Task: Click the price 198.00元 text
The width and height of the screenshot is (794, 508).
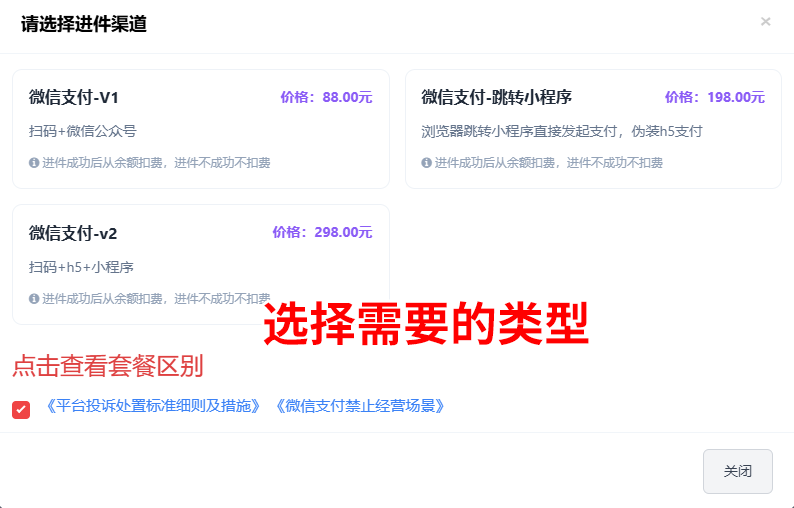Action: 714,97
